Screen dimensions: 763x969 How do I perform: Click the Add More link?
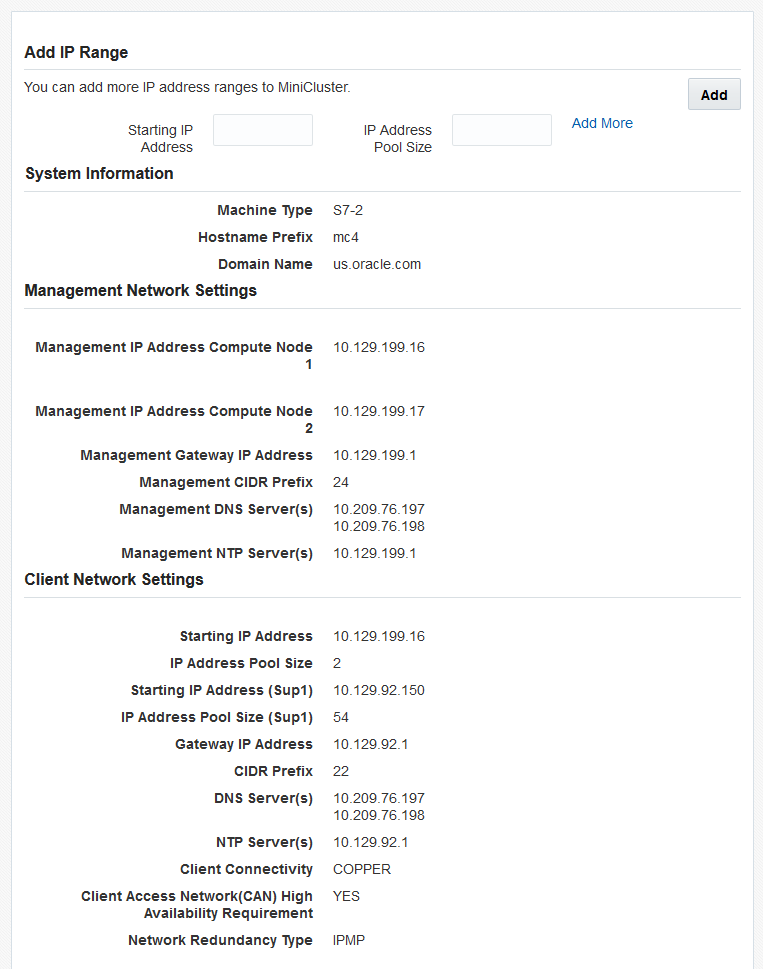pyautogui.click(x=602, y=123)
